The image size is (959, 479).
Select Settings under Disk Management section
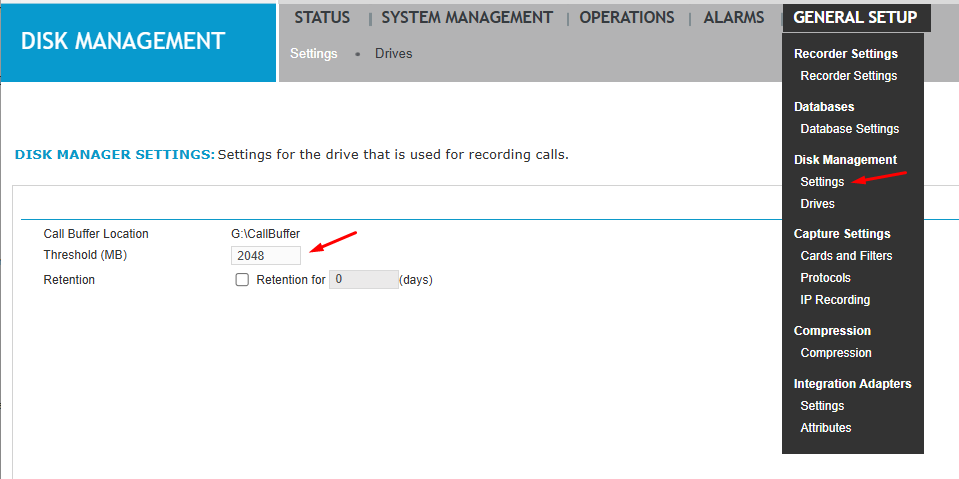coord(822,182)
